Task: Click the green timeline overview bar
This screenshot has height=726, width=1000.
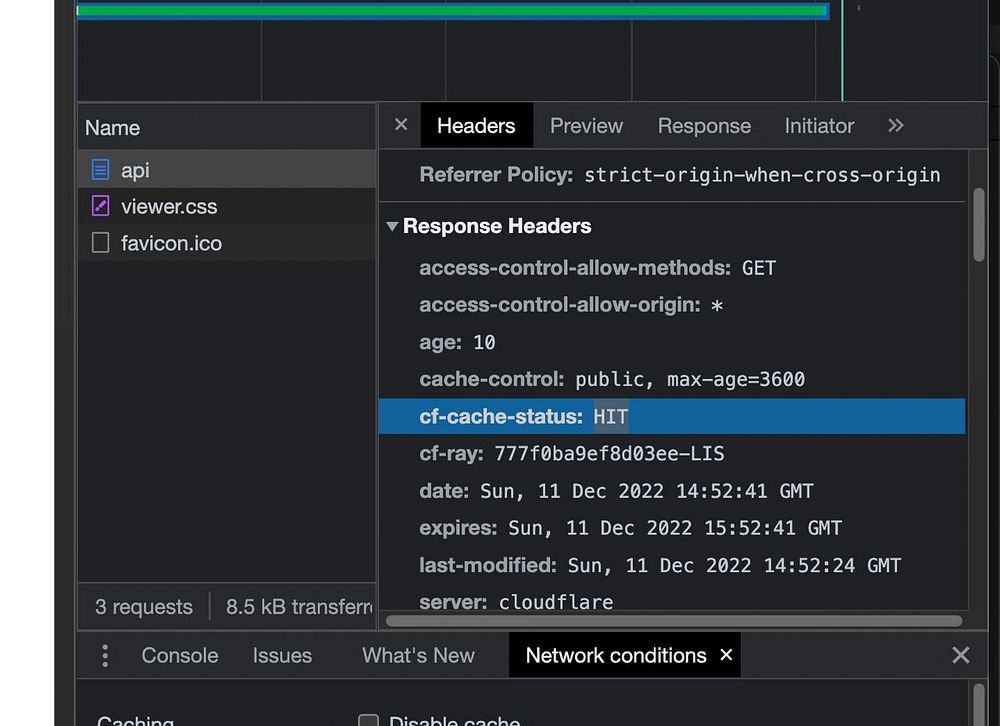Action: tap(450, 11)
